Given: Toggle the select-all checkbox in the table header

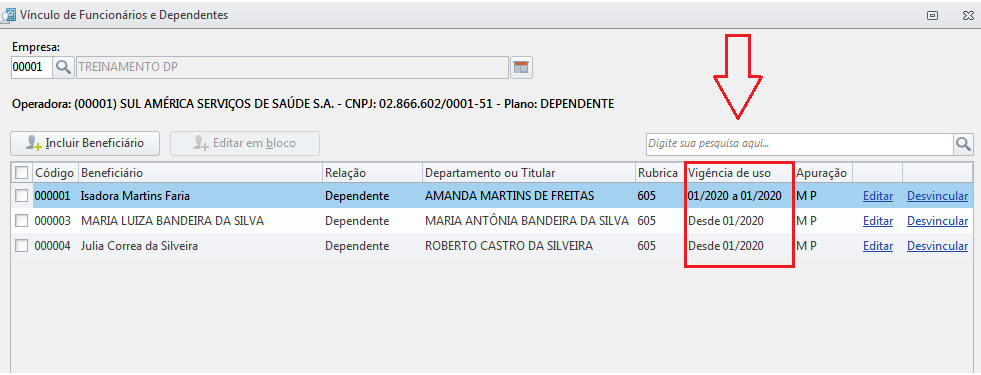Looking at the screenshot, I should 21,172.
